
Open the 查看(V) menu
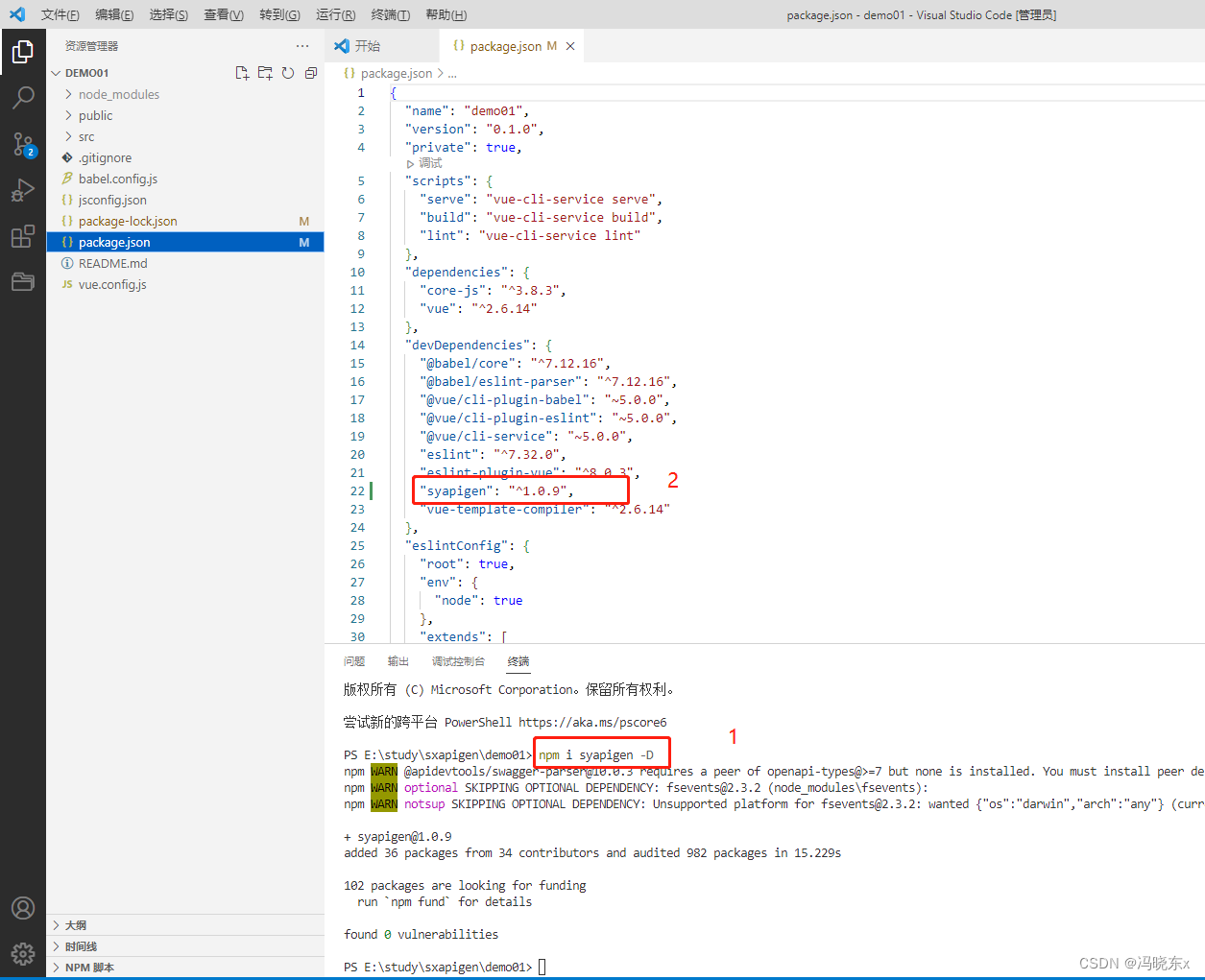(x=224, y=14)
